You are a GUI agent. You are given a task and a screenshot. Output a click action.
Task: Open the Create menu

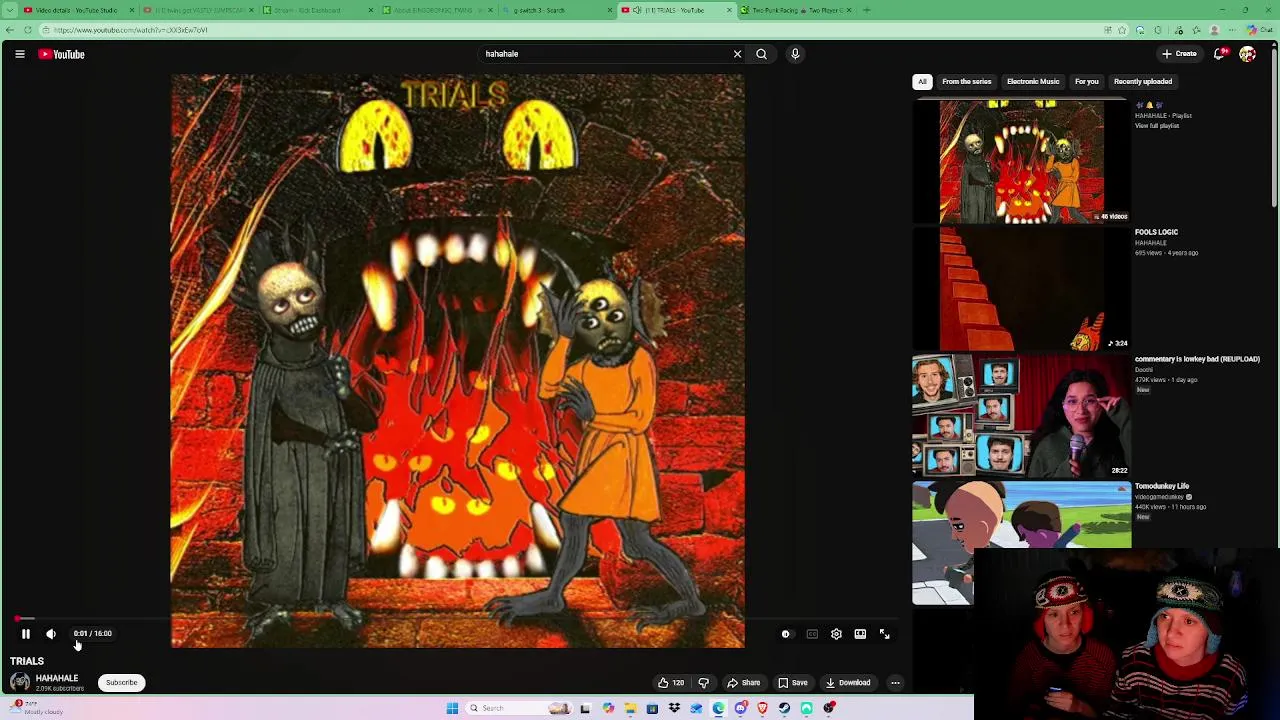1179,54
